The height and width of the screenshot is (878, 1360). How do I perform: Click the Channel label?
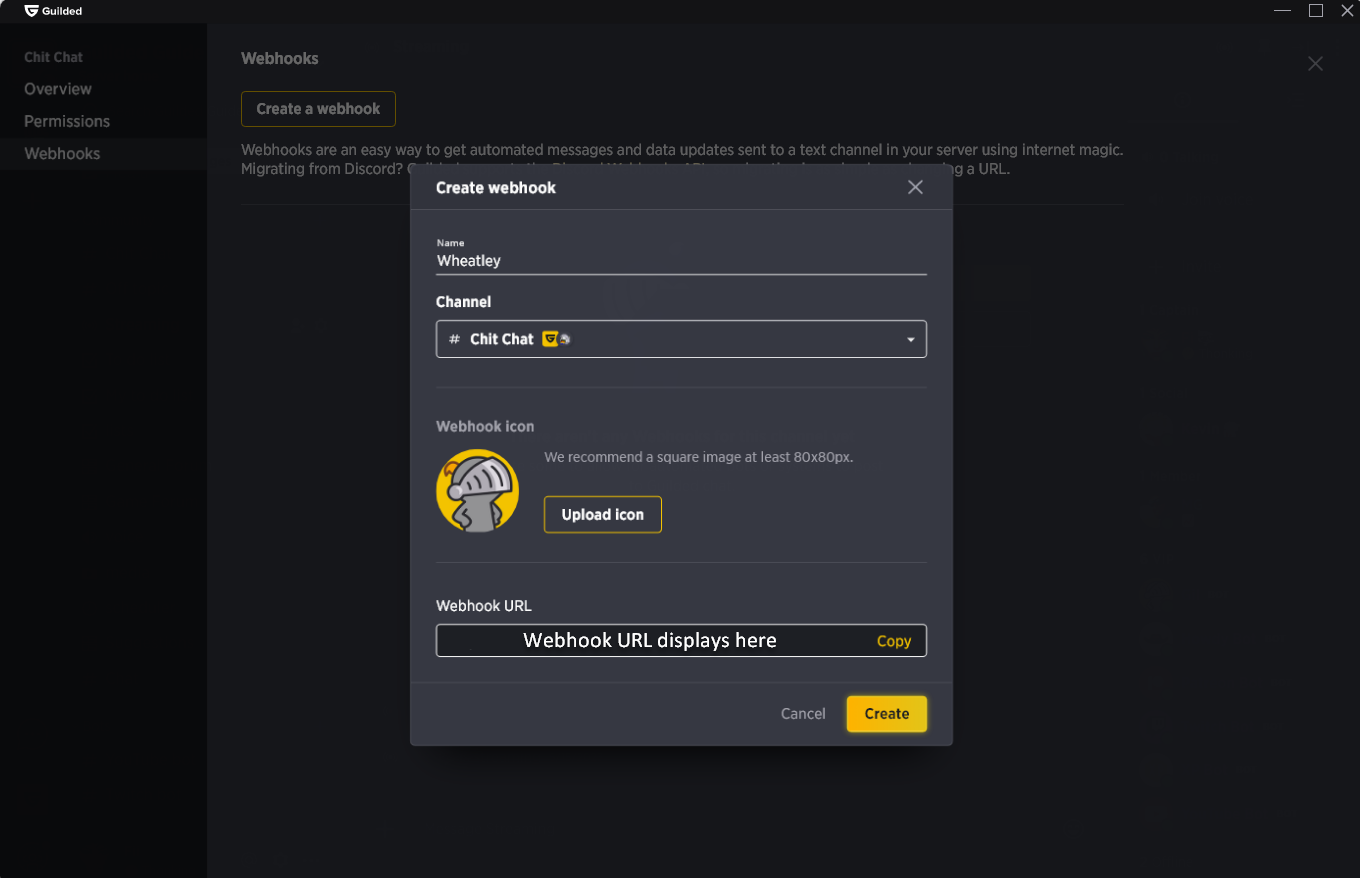point(463,301)
